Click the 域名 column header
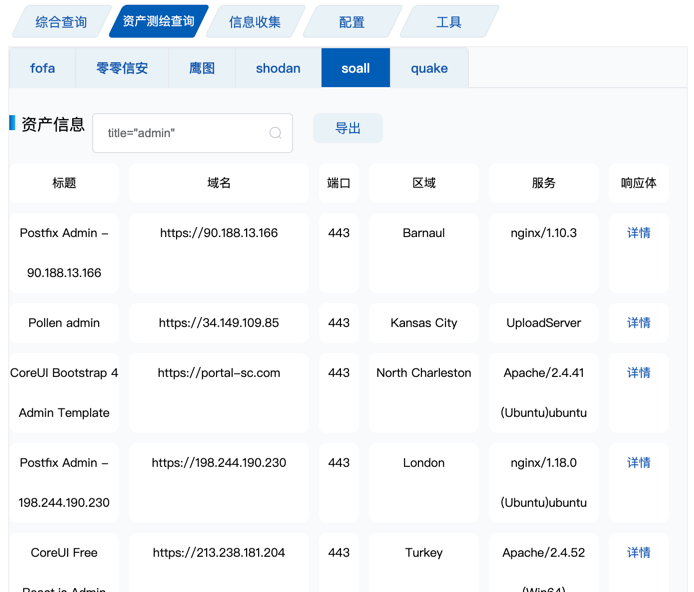Image resolution: width=694 pixels, height=592 pixels. 219,183
